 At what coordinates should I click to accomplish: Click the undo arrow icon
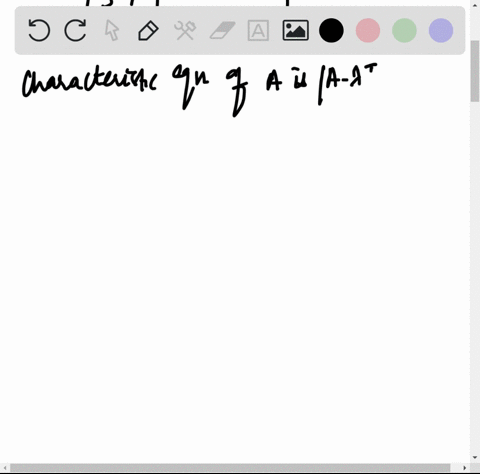tap(39, 30)
